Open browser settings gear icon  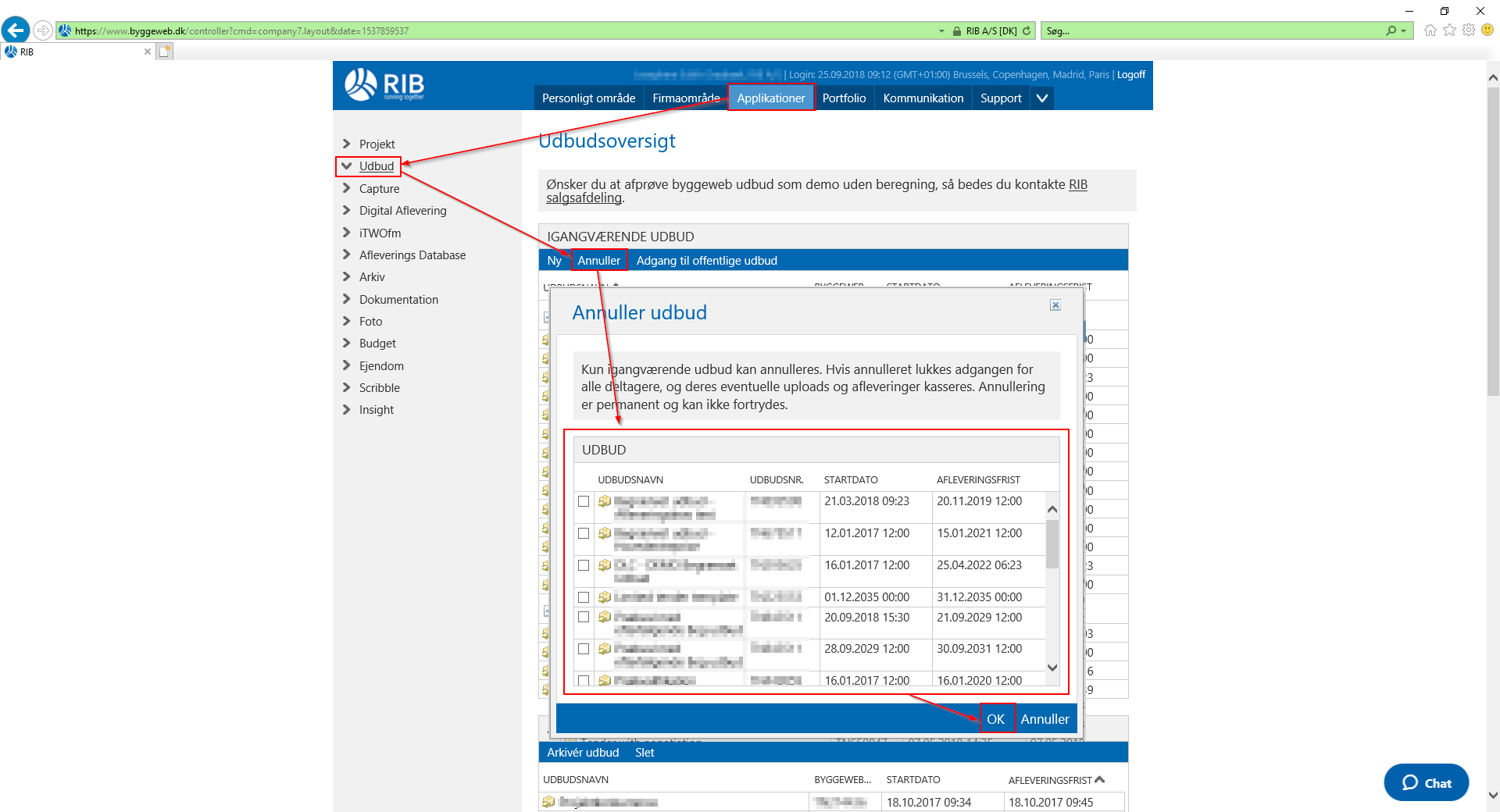1469,30
